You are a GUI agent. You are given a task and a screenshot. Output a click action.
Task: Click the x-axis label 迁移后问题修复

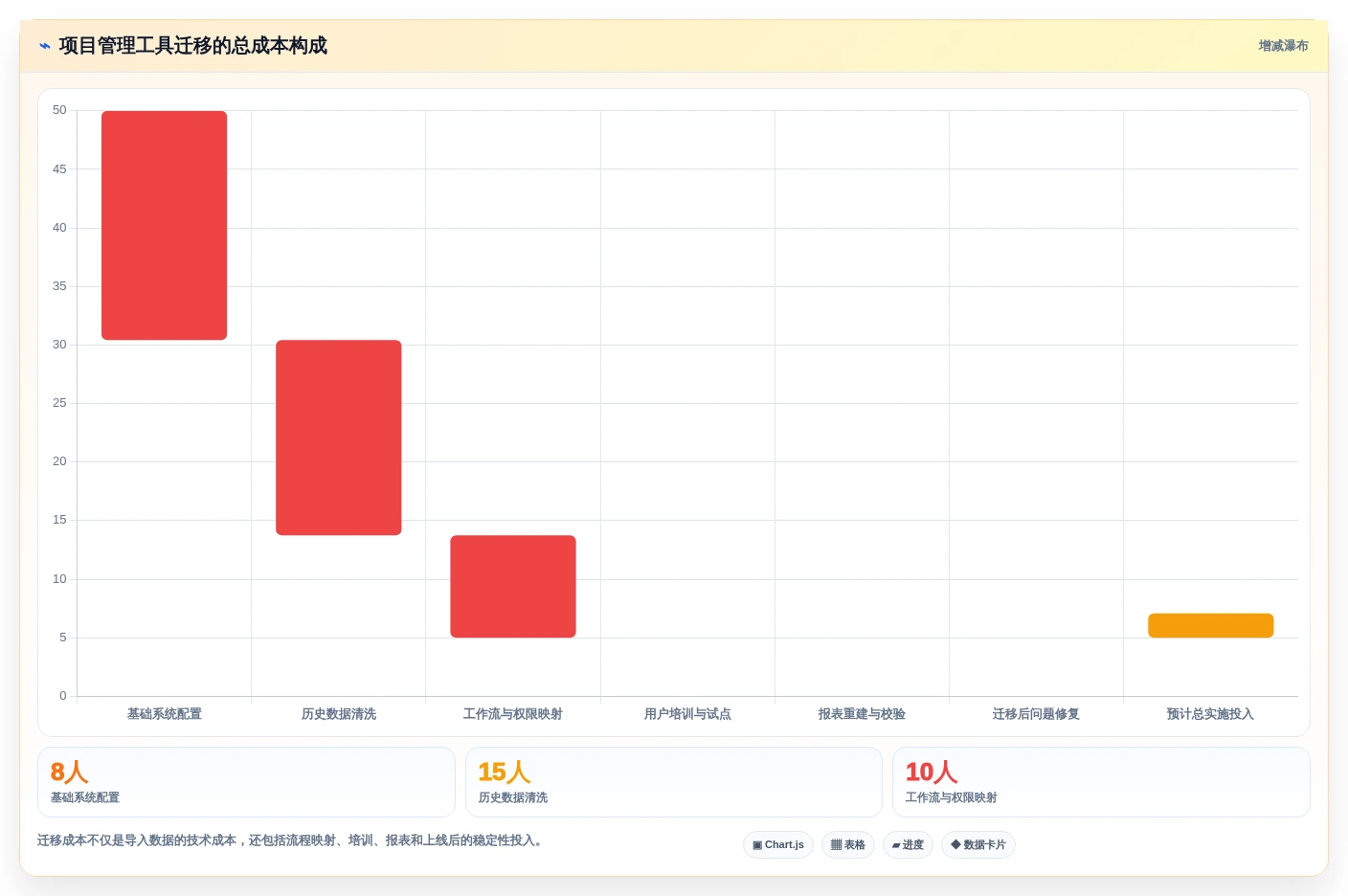pyautogui.click(x=1036, y=714)
